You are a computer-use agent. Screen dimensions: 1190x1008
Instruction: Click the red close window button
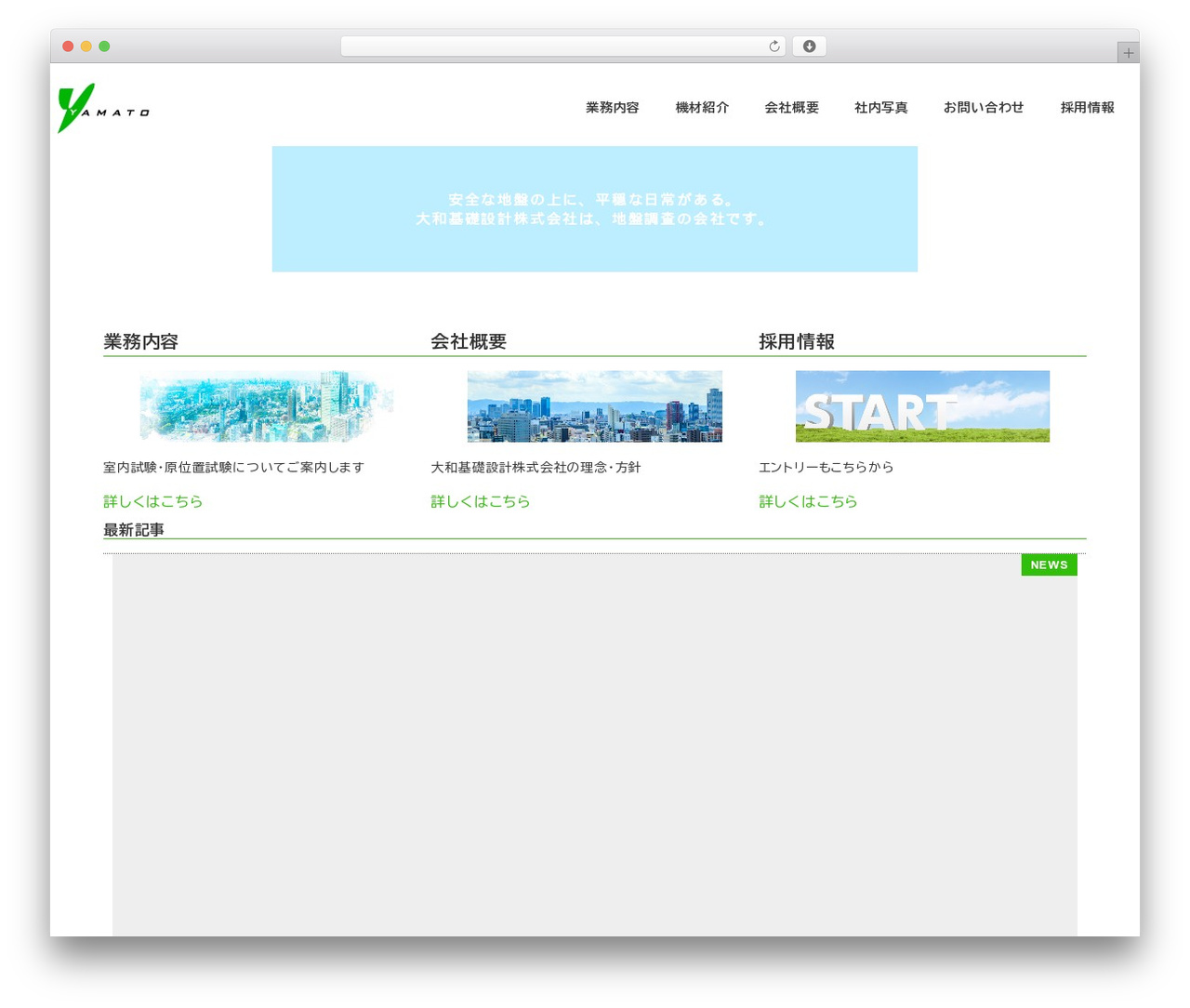coord(68,46)
